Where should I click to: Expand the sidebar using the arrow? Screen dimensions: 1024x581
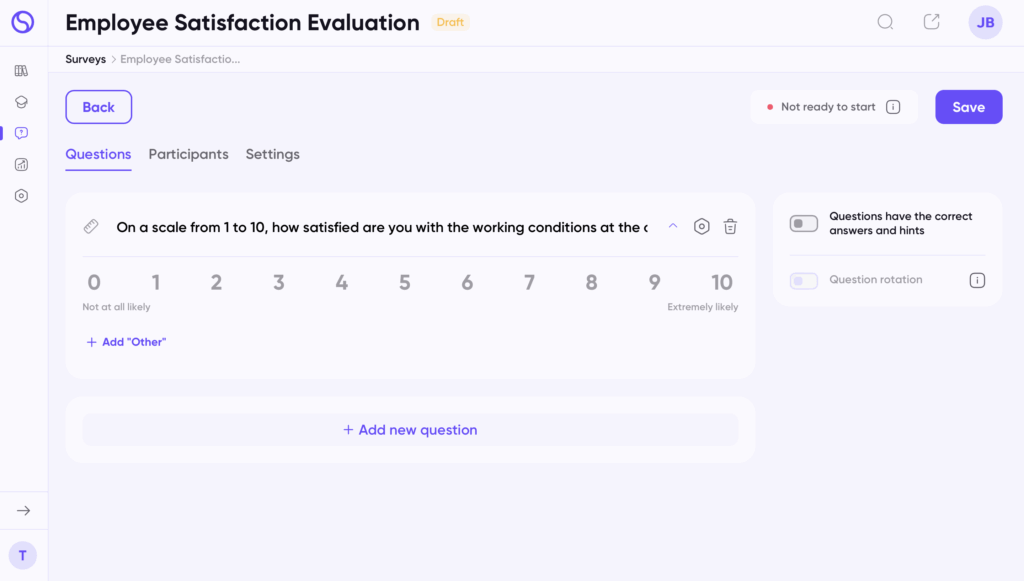[x=23, y=511]
